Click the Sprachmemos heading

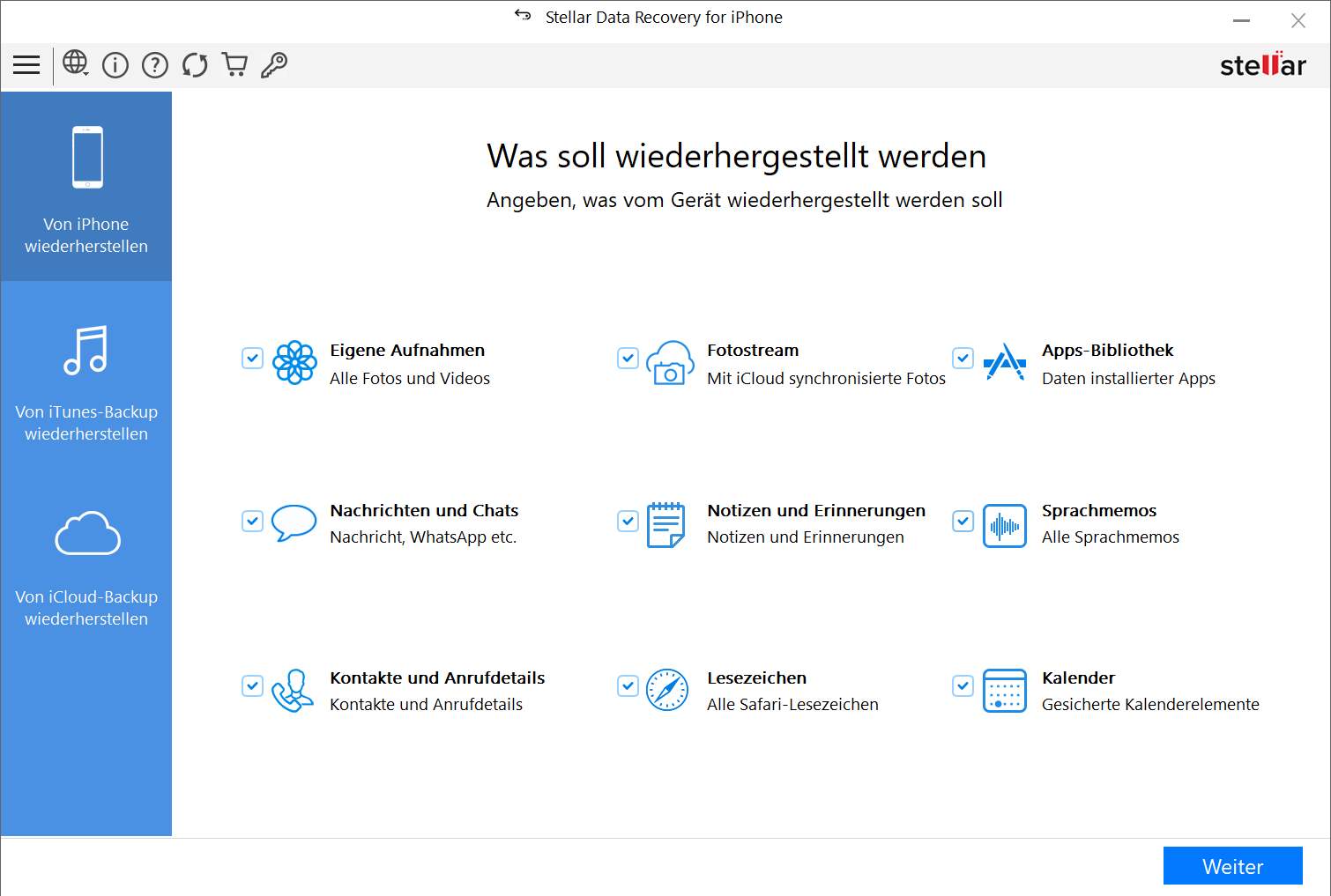[1099, 510]
